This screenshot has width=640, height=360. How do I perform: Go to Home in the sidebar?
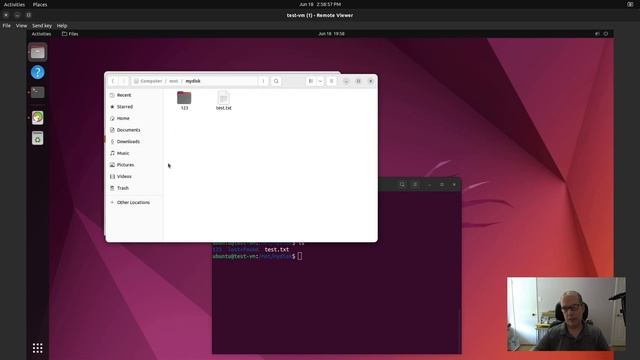(134, 118)
